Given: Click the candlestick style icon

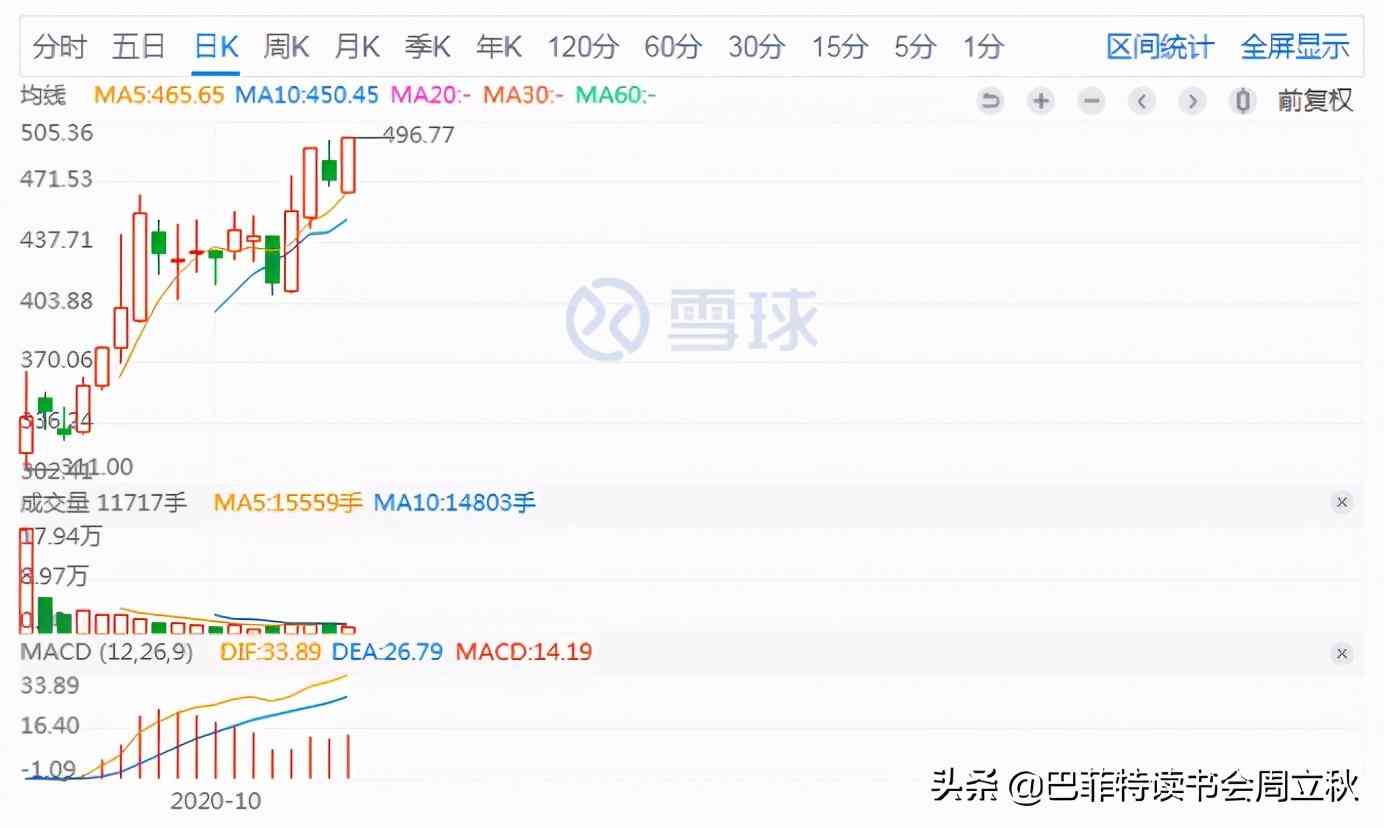Looking at the screenshot, I should tap(1243, 100).
